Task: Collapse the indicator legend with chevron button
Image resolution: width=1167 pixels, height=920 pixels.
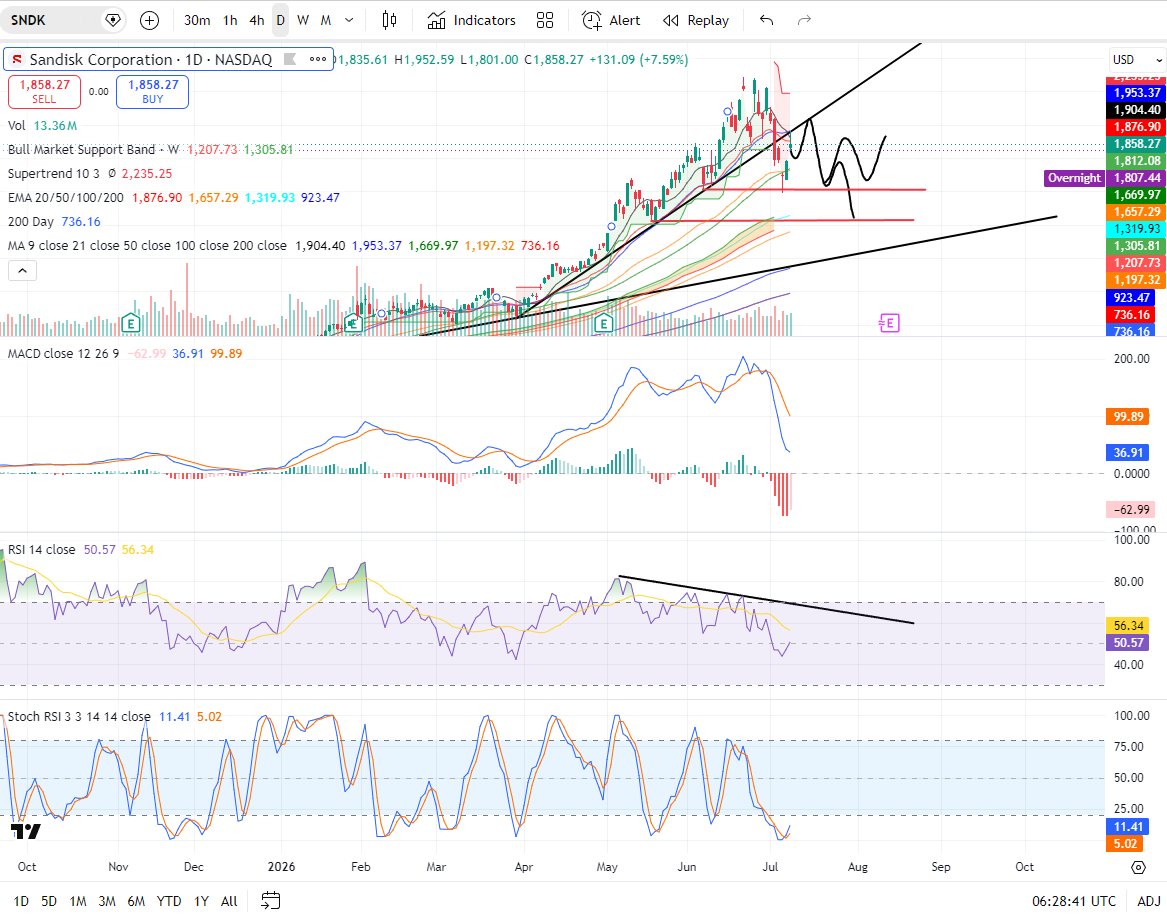Action: [x=22, y=271]
